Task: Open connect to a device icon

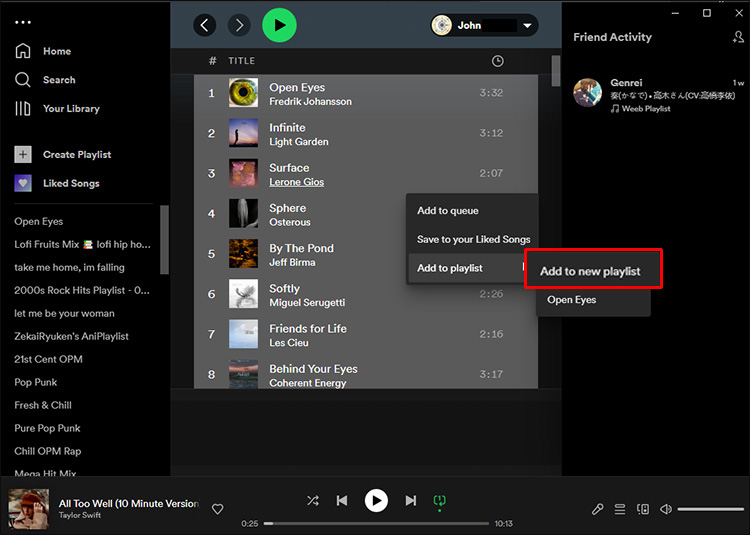Action: (643, 509)
